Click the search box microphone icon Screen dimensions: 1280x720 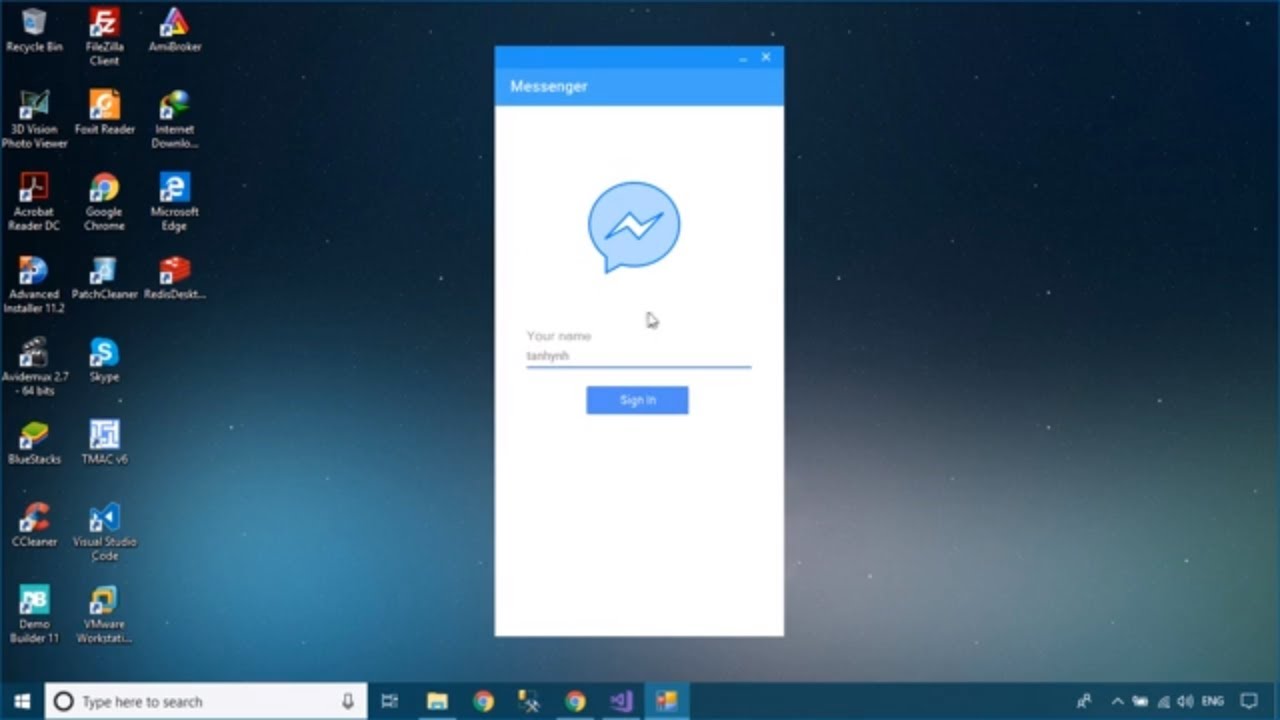(348, 701)
